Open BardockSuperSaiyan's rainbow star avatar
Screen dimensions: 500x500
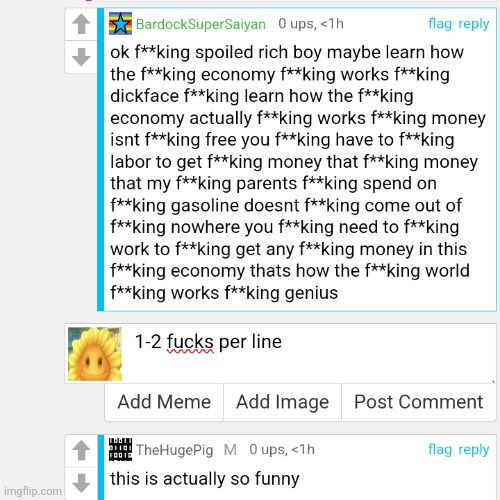120,24
